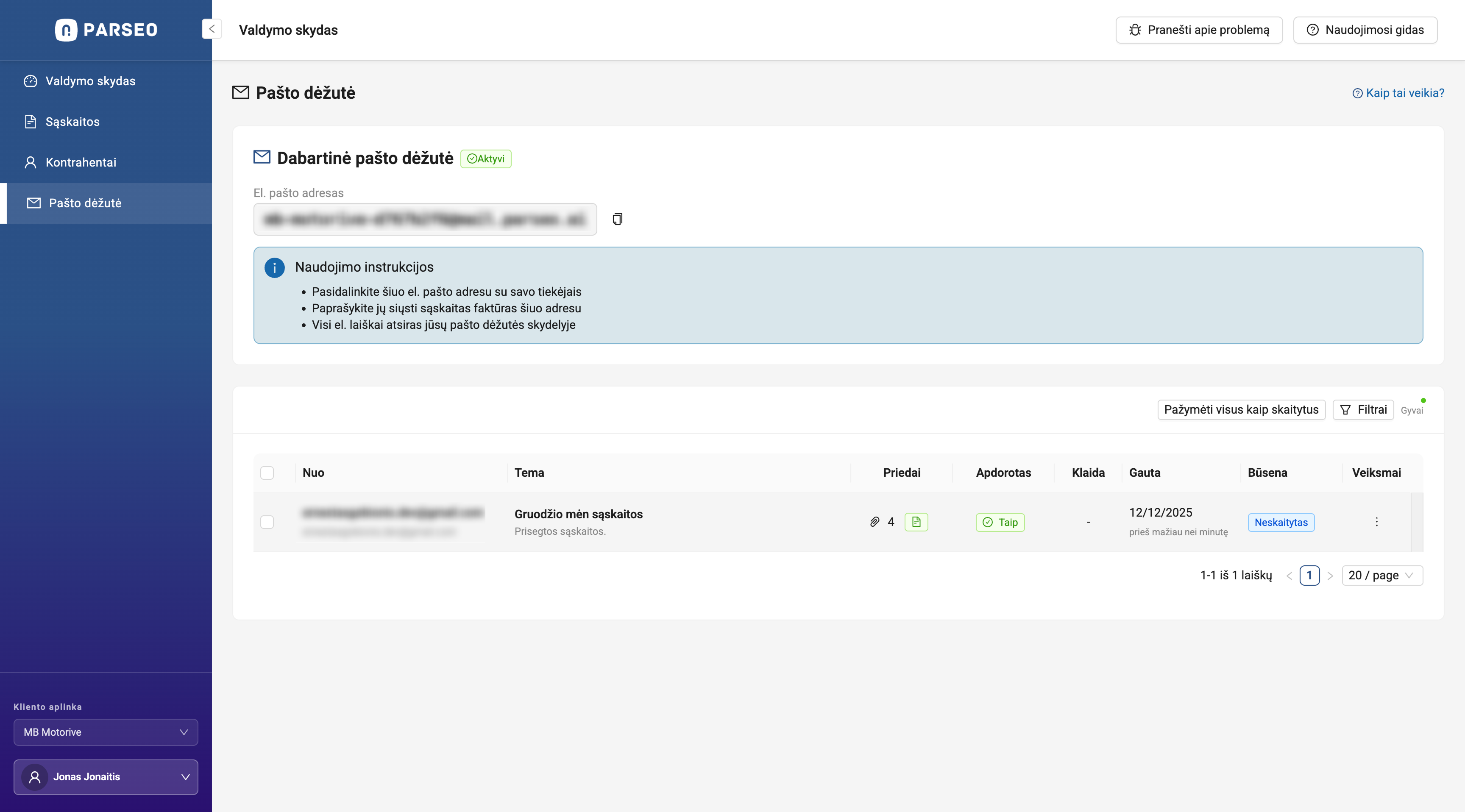The image size is (1465, 812).
Task: Click the PARSEO logo
Action: click(x=106, y=30)
